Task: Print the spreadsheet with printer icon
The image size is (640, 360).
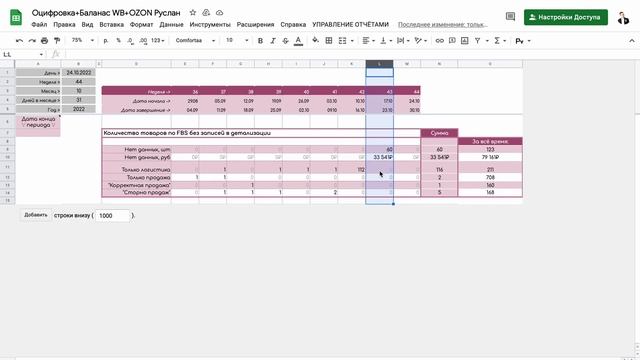Action: click(x=44, y=40)
